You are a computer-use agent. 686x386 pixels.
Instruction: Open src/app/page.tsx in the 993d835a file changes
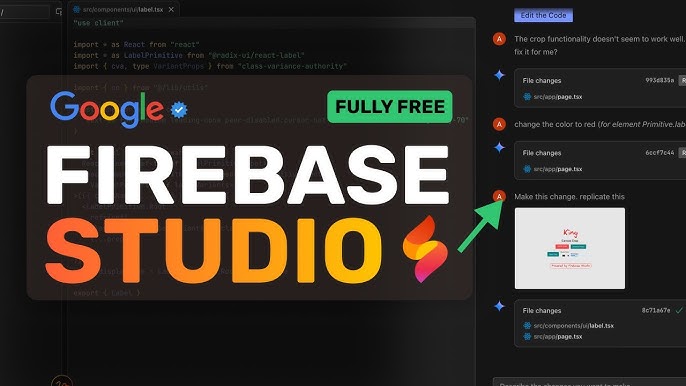[x=553, y=97]
